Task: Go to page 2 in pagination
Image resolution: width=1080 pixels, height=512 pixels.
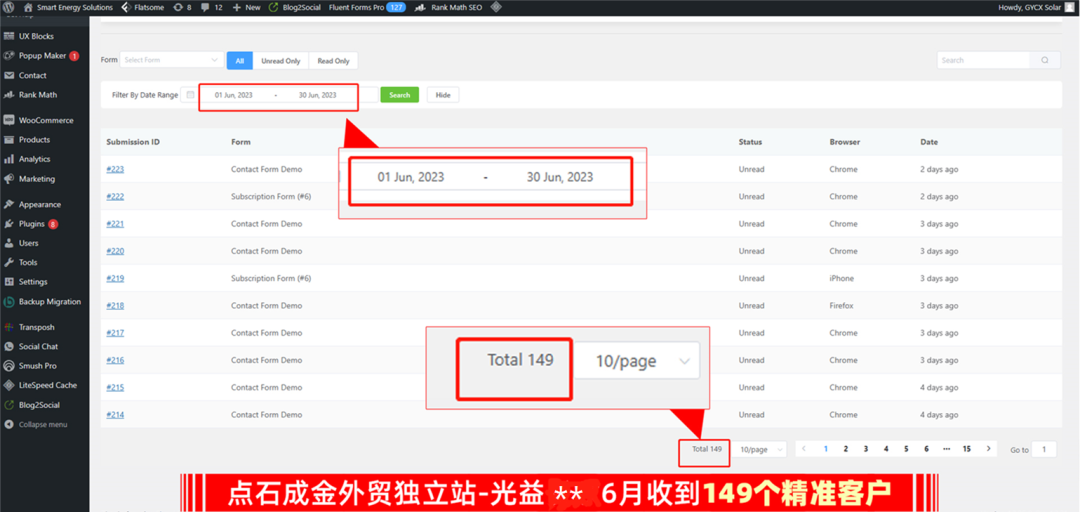Action: (845, 449)
